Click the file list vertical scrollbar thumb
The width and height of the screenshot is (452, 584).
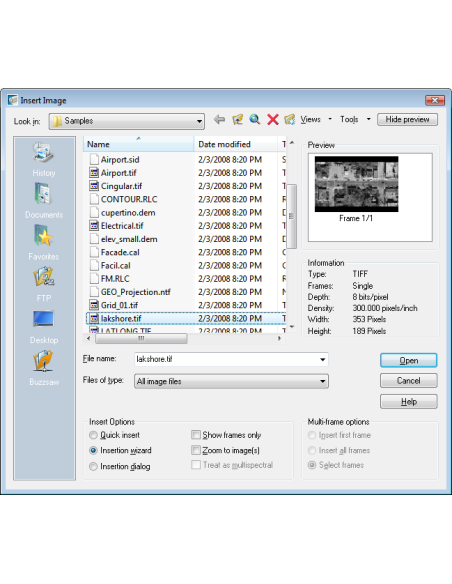coord(292,216)
